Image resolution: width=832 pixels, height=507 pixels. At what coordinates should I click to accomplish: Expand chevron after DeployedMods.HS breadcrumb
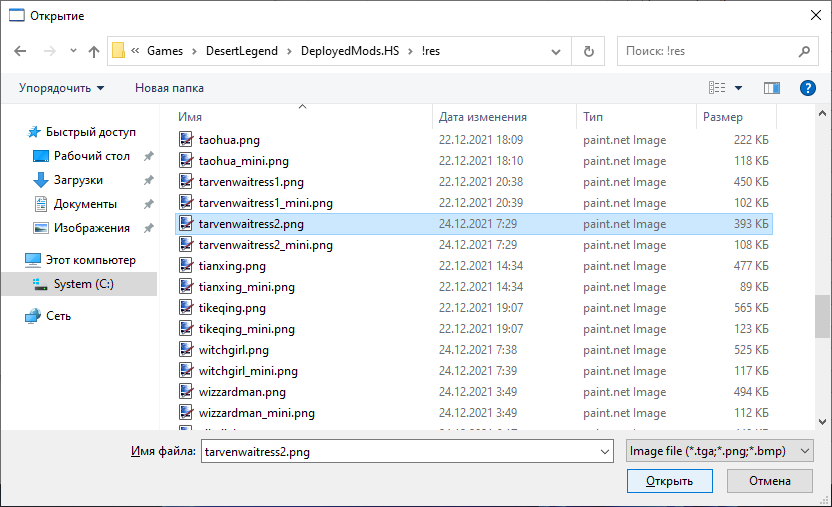[x=410, y=51]
